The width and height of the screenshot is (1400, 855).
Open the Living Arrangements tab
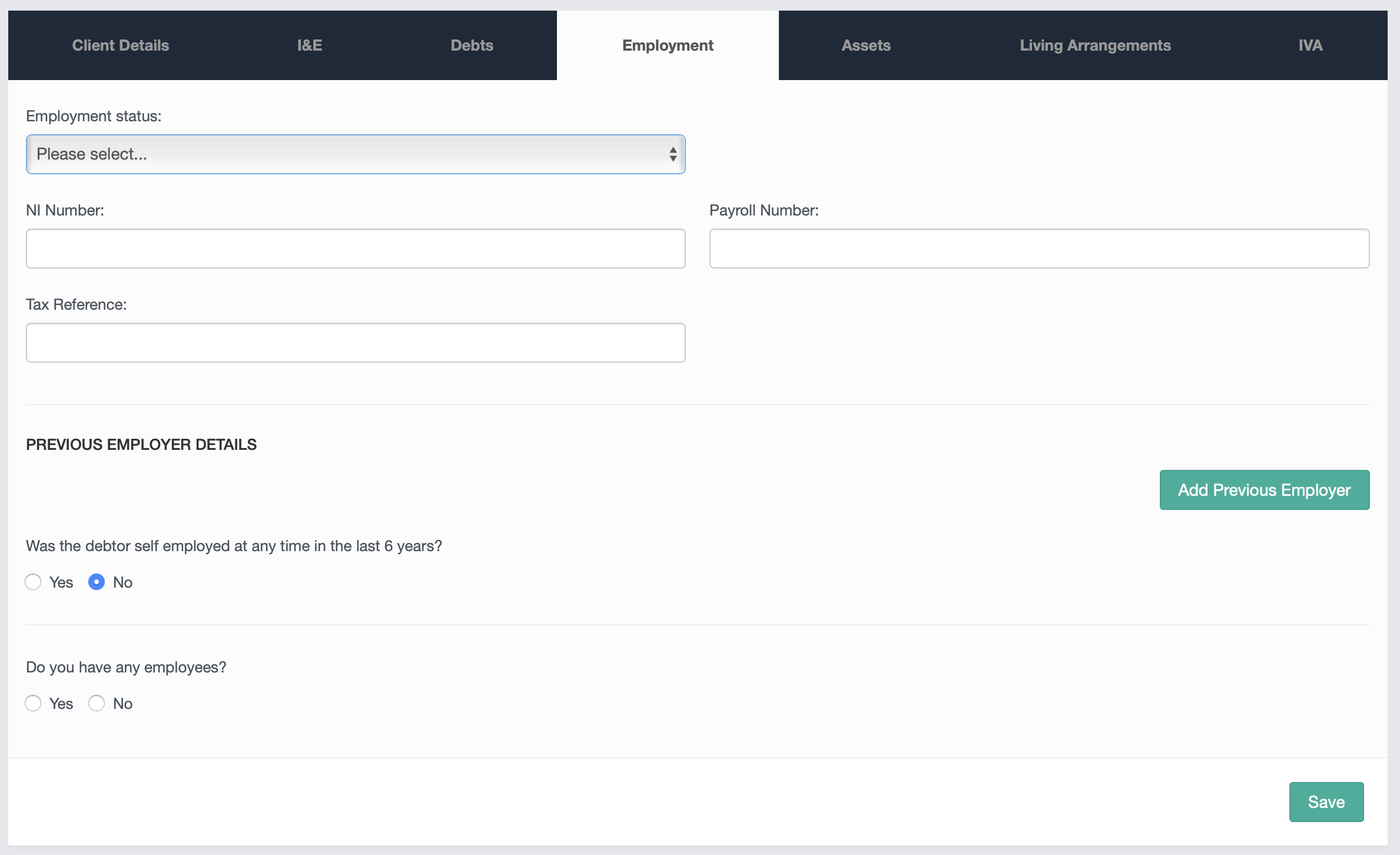[x=1094, y=45]
